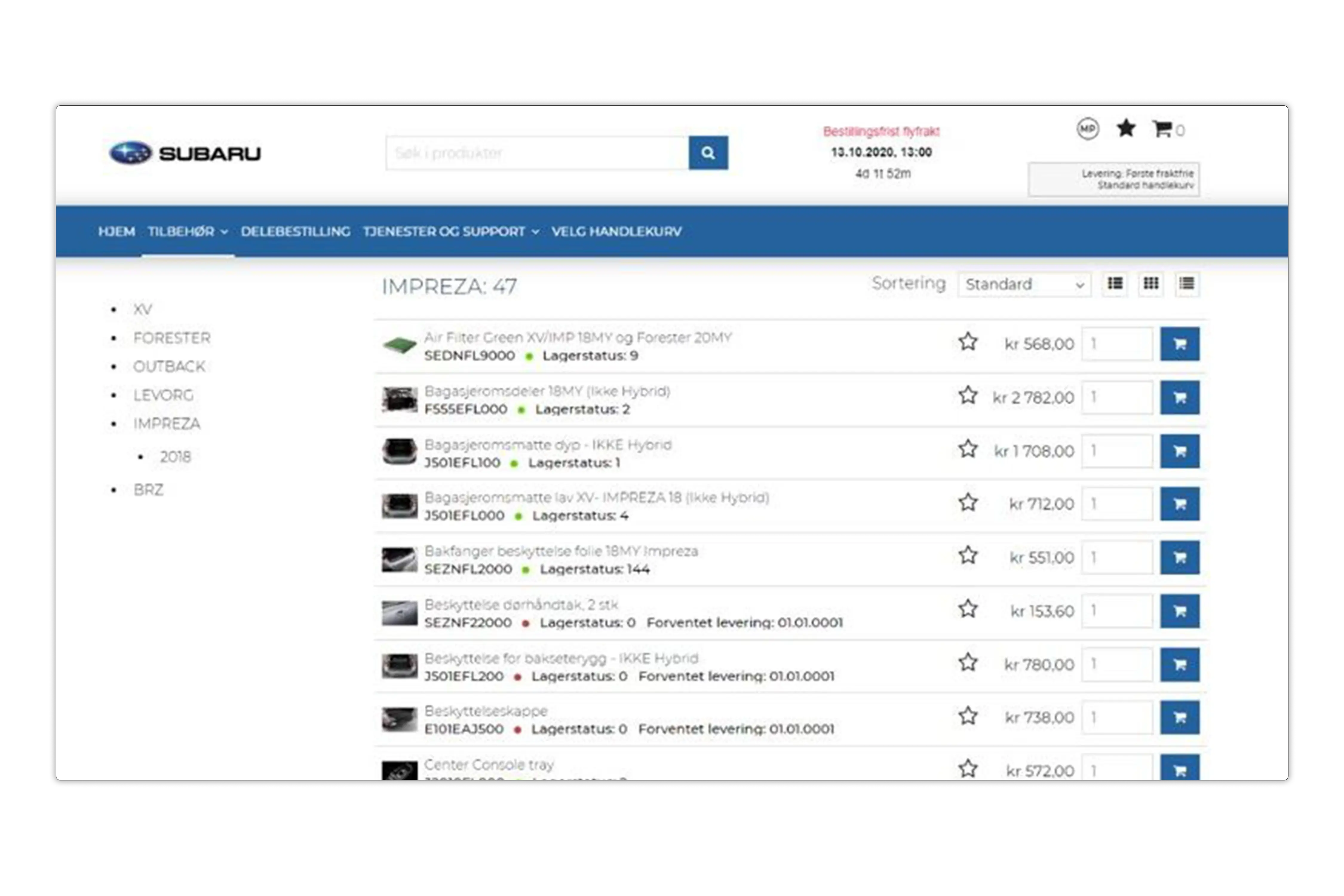Switch to compact list view icon
The width and height of the screenshot is (1344, 896).
[x=1186, y=283]
